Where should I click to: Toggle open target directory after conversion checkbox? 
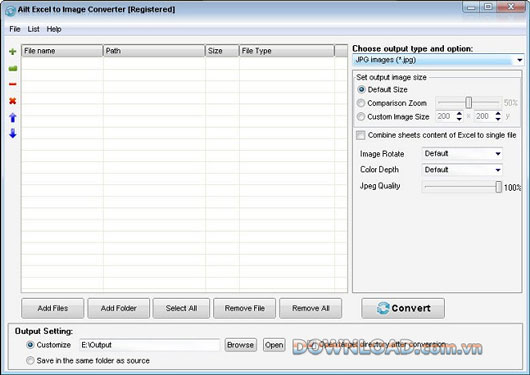pos(312,345)
